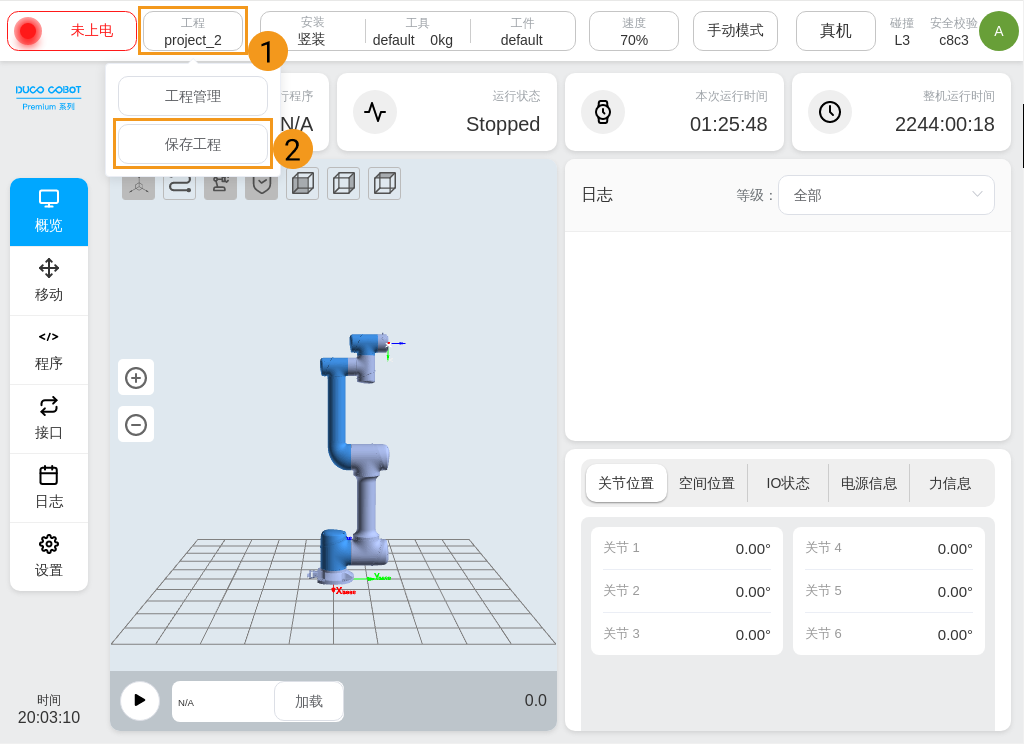Image resolution: width=1024 pixels, height=744 pixels.
Task: Open the 碰撞 L3 collision level
Action: [902, 31]
